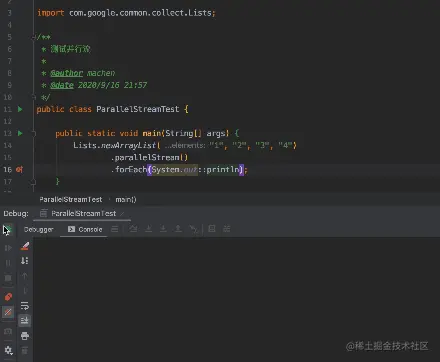Click the Debug: tool window label
The width and height of the screenshot is (440, 362).
pyautogui.click(x=16, y=213)
